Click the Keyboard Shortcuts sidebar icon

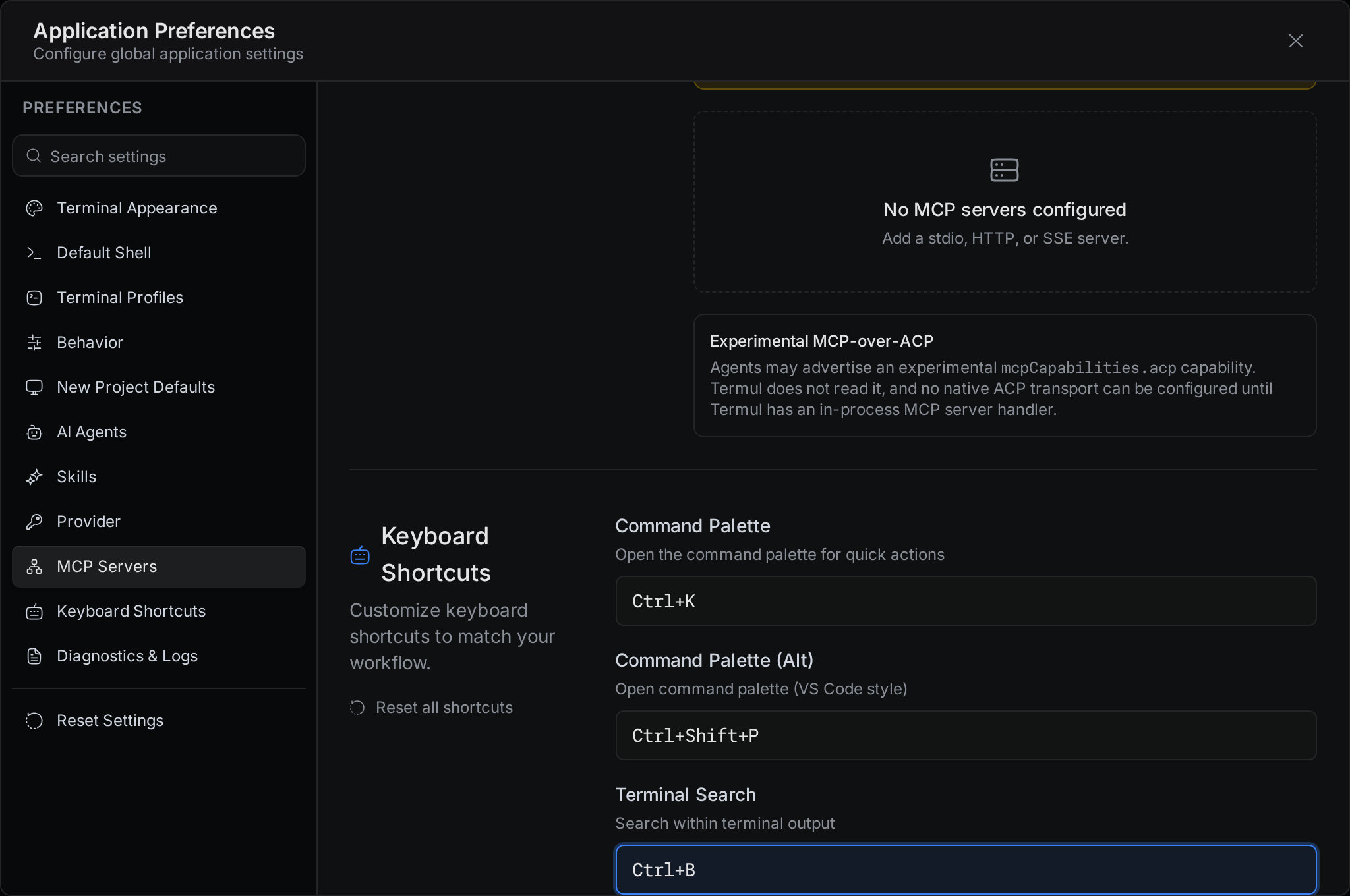[34, 611]
